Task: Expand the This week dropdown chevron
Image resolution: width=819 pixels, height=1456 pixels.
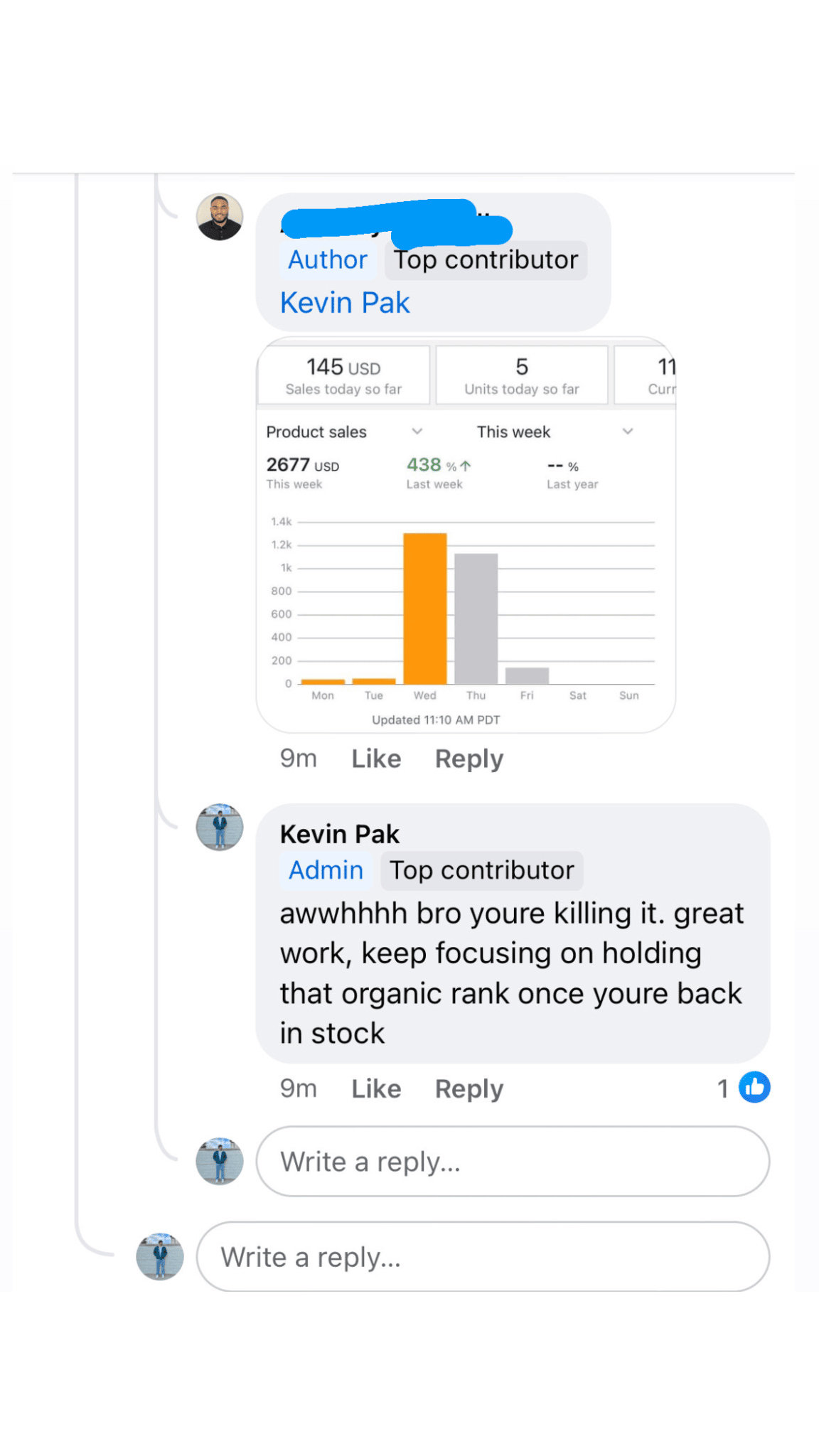Action: pyautogui.click(x=627, y=432)
